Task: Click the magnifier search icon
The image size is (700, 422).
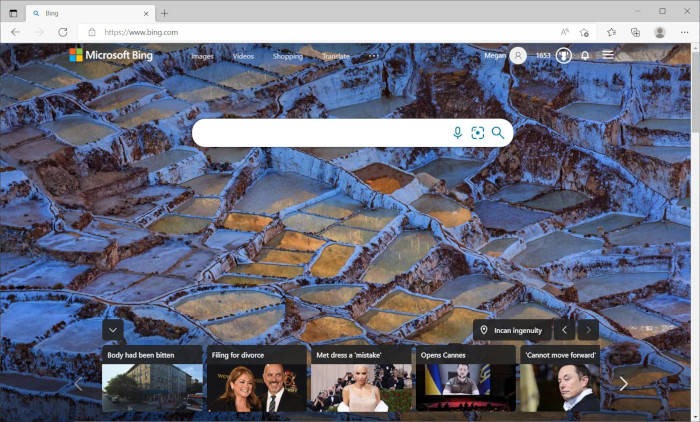Action: click(x=498, y=133)
